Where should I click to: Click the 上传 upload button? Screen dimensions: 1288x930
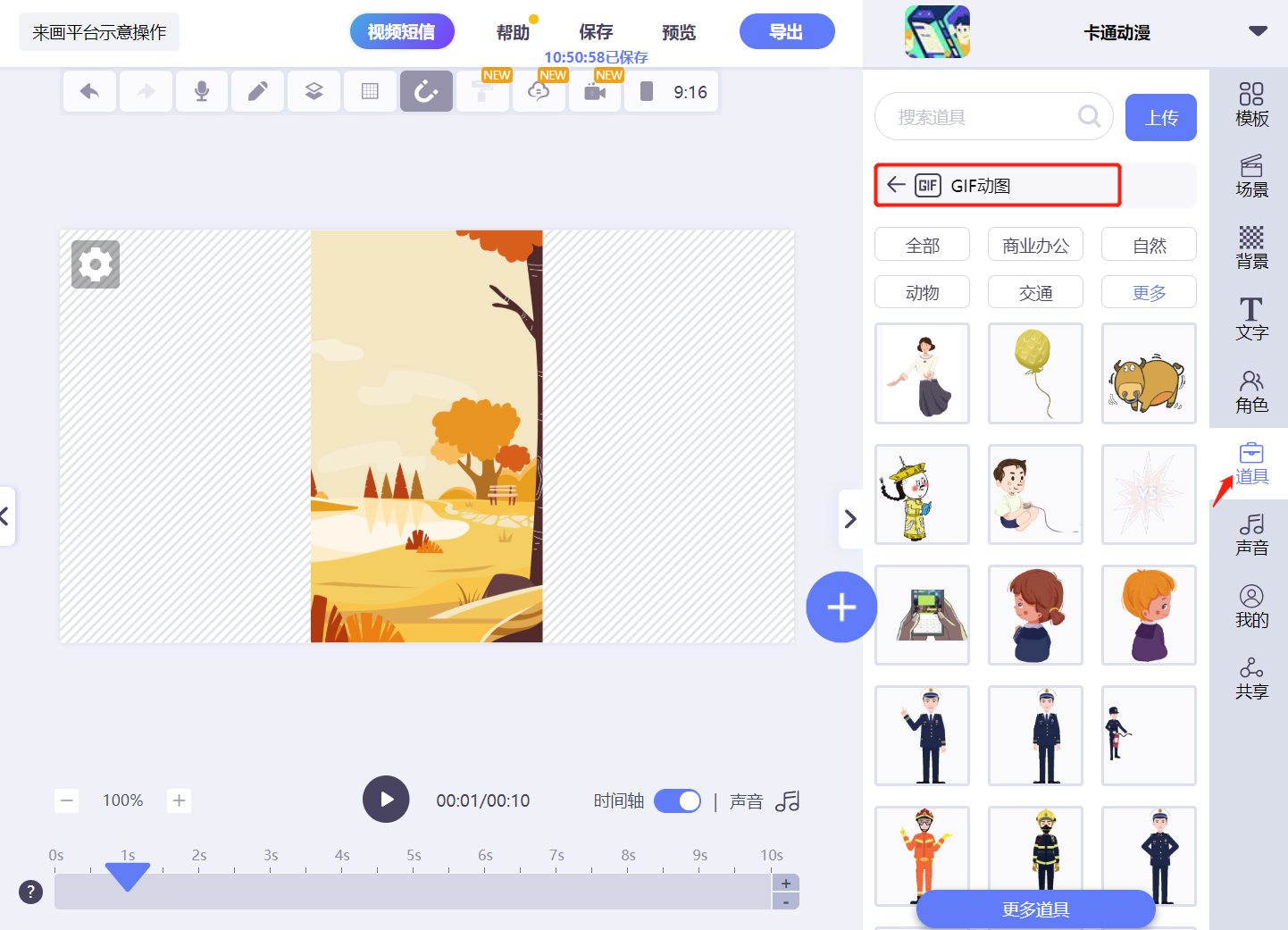[x=1161, y=117]
